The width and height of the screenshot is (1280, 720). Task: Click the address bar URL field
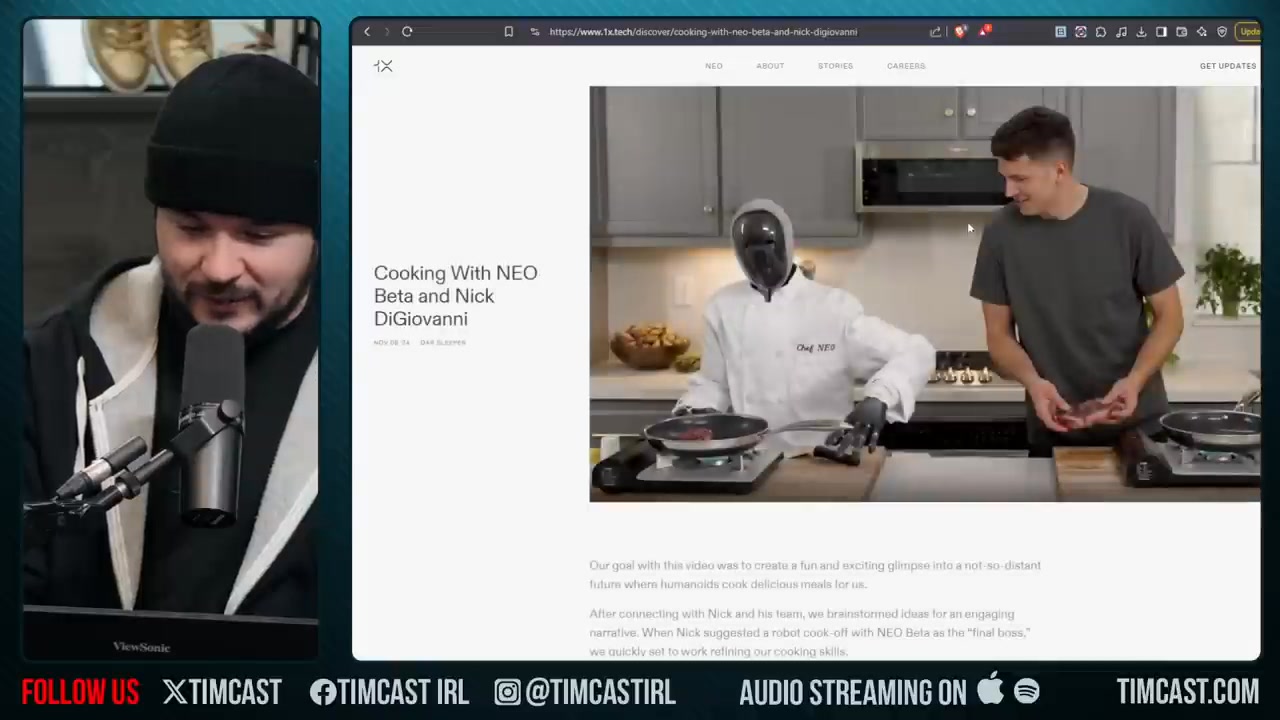click(703, 32)
